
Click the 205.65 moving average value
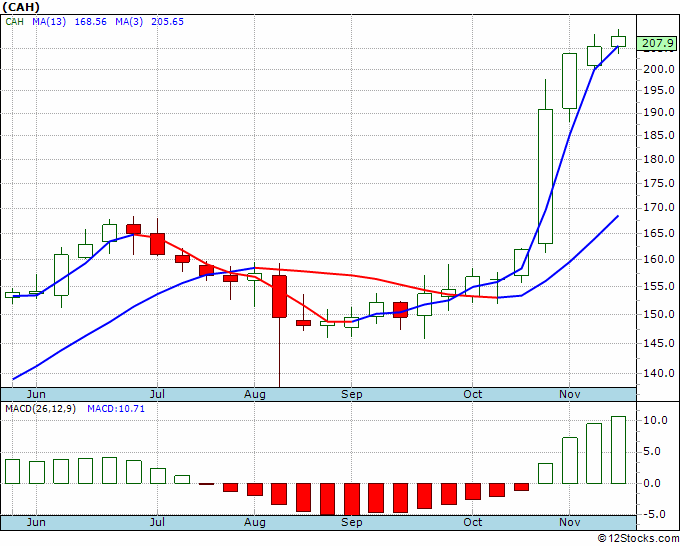click(167, 22)
